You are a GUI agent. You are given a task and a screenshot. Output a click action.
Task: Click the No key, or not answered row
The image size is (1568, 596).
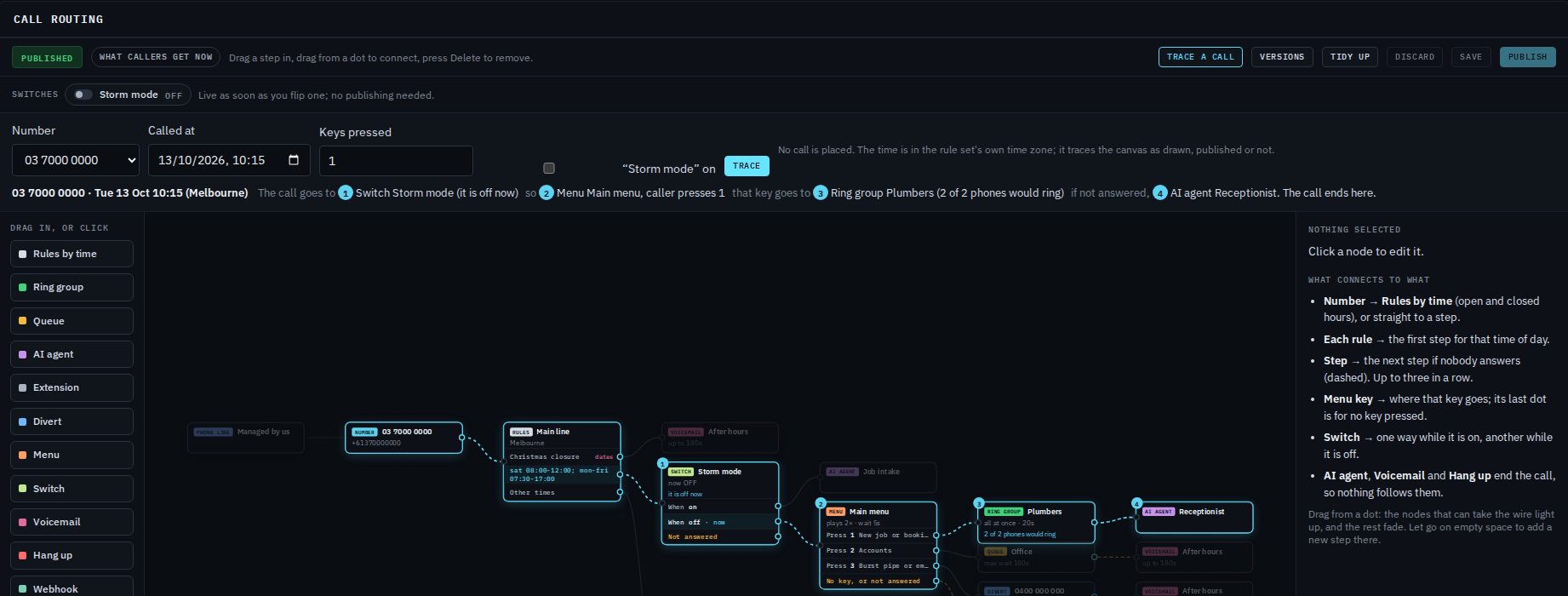pyautogui.click(x=878, y=582)
